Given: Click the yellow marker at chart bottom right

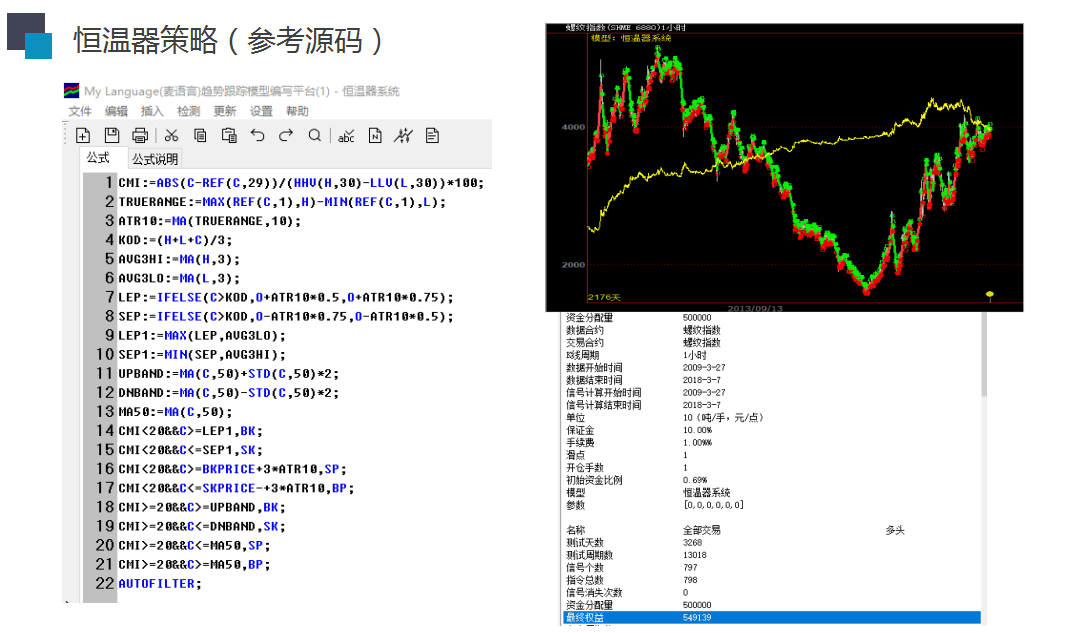Looking at the screenshot, I should click(x=990, y=296).
